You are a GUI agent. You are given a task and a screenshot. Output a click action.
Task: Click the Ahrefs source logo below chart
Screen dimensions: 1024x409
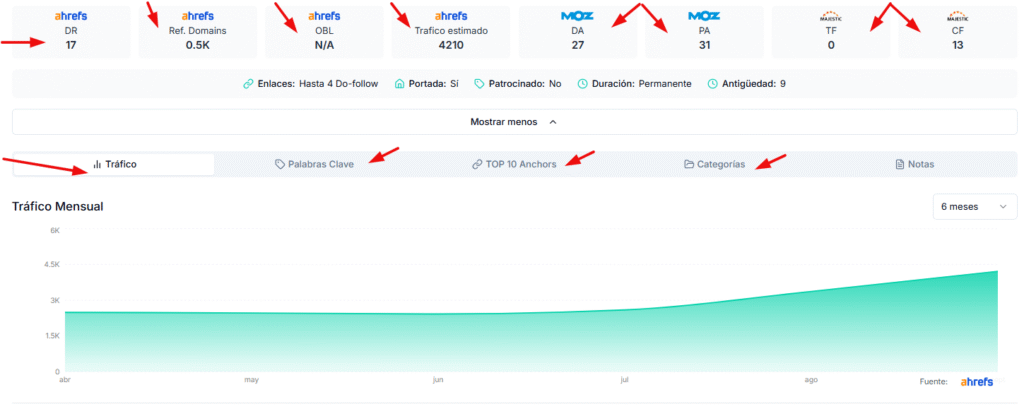(977, 382)
